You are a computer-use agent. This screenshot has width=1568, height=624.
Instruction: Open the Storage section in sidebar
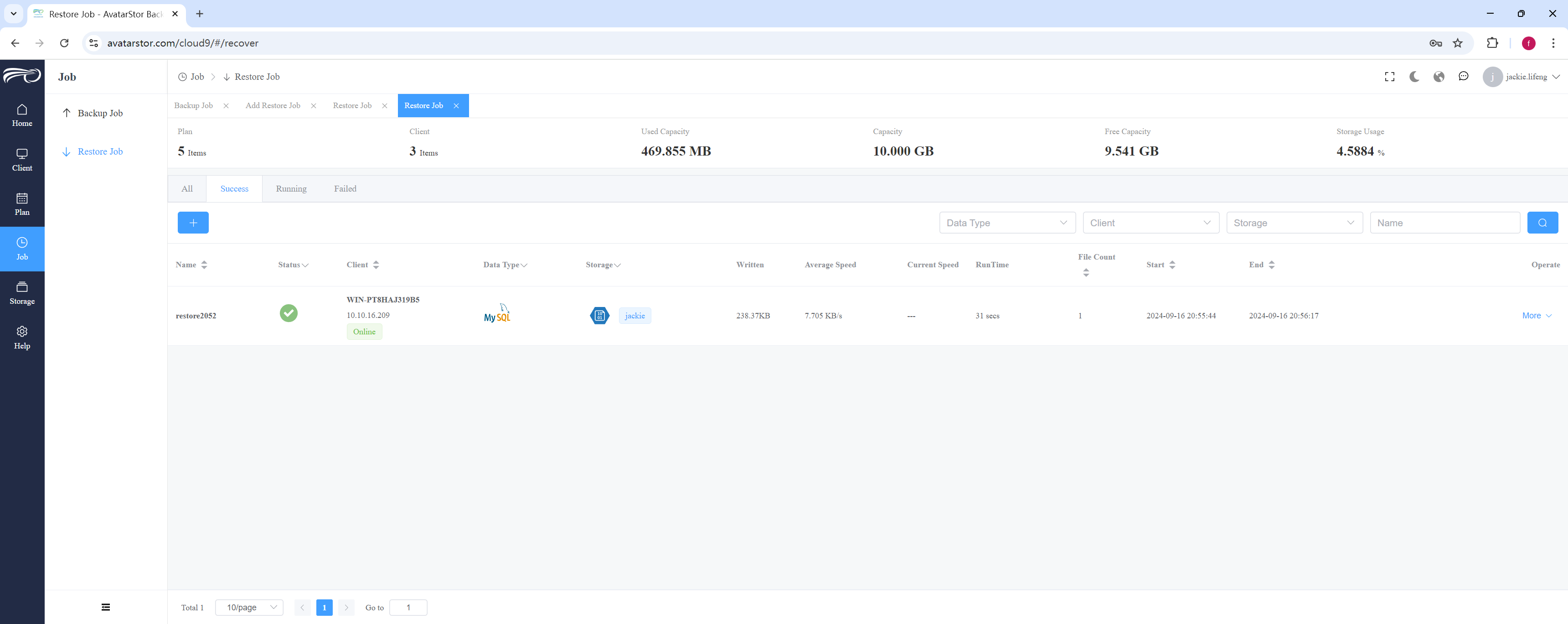point(22,293)
